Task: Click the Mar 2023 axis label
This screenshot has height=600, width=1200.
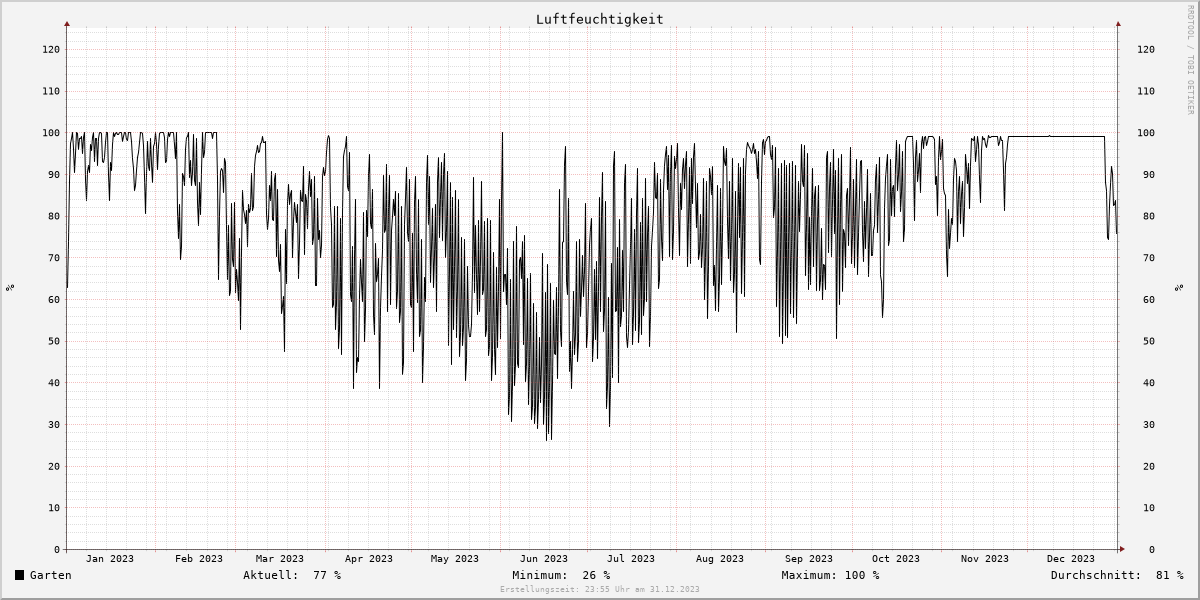Action: pos(280,559)
